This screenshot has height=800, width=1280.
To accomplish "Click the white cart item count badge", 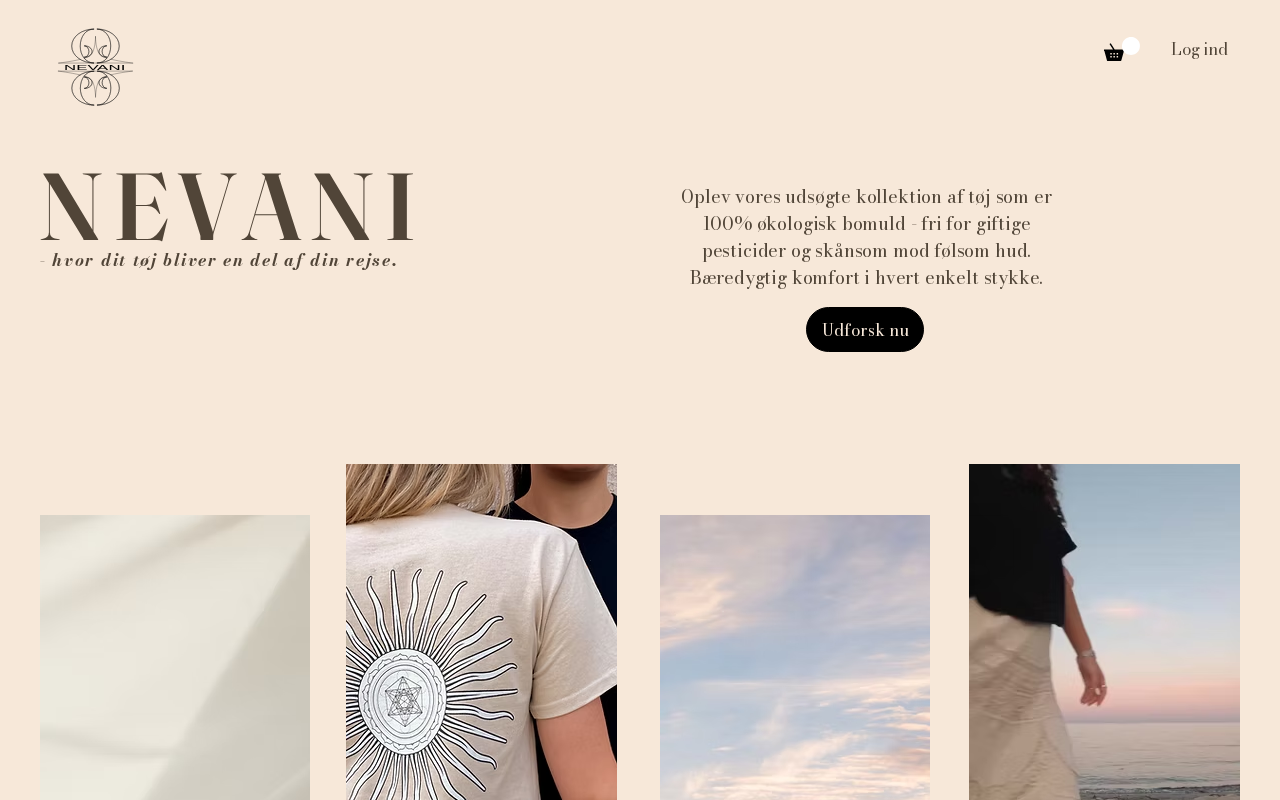I will tap(1131, 46).
